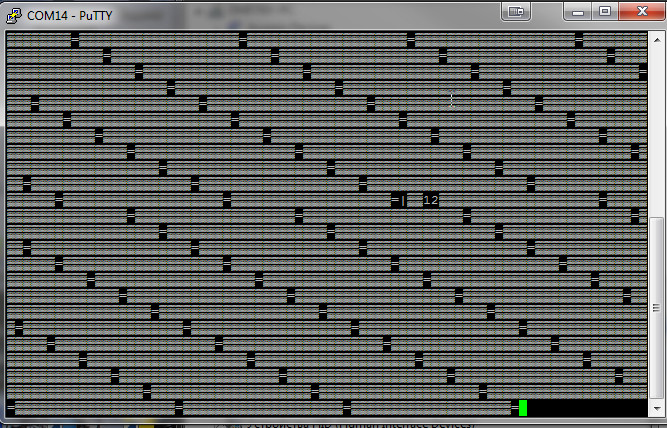This screenshot has width=667, height=428.
Task: Open the PuTTY system menu icon
Action: (x=14, y=12)
